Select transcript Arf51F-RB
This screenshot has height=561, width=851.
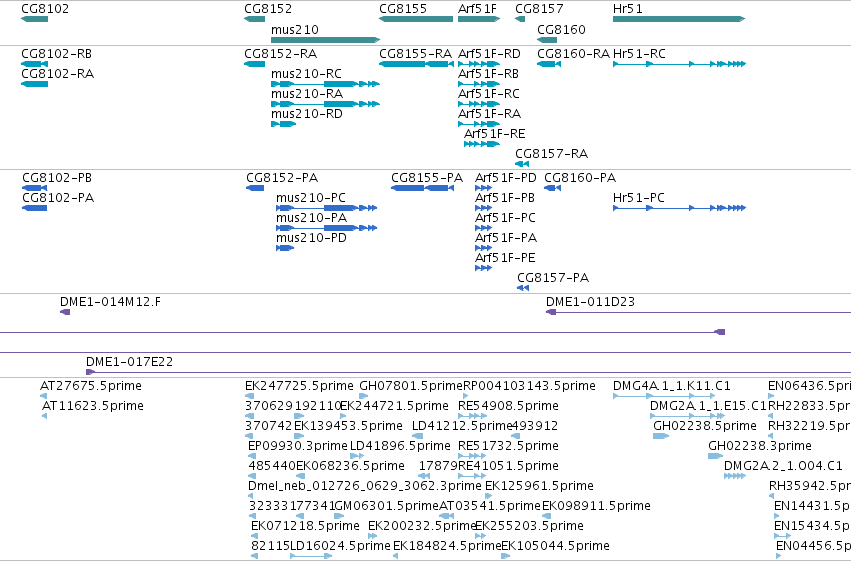[x=479, y=84]
